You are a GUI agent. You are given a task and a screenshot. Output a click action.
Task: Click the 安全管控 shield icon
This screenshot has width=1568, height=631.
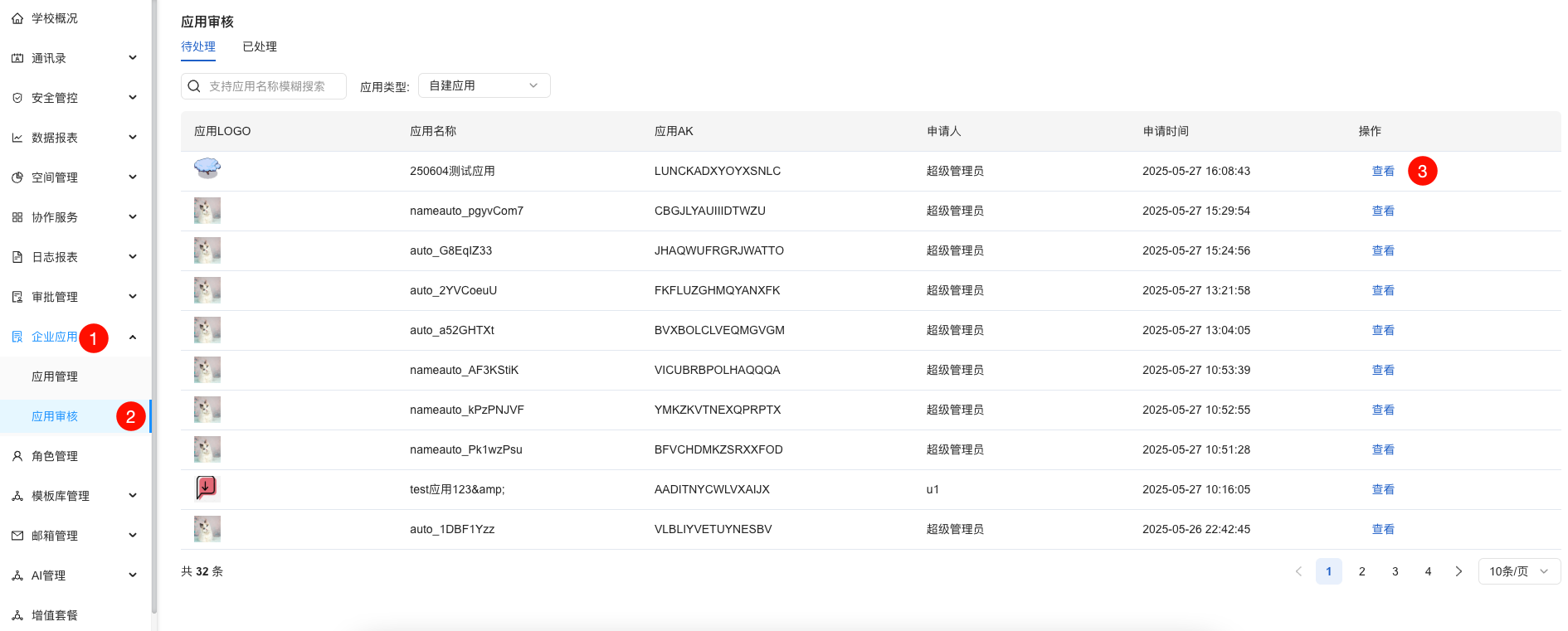pyautogui.click(x=17, y=98)
